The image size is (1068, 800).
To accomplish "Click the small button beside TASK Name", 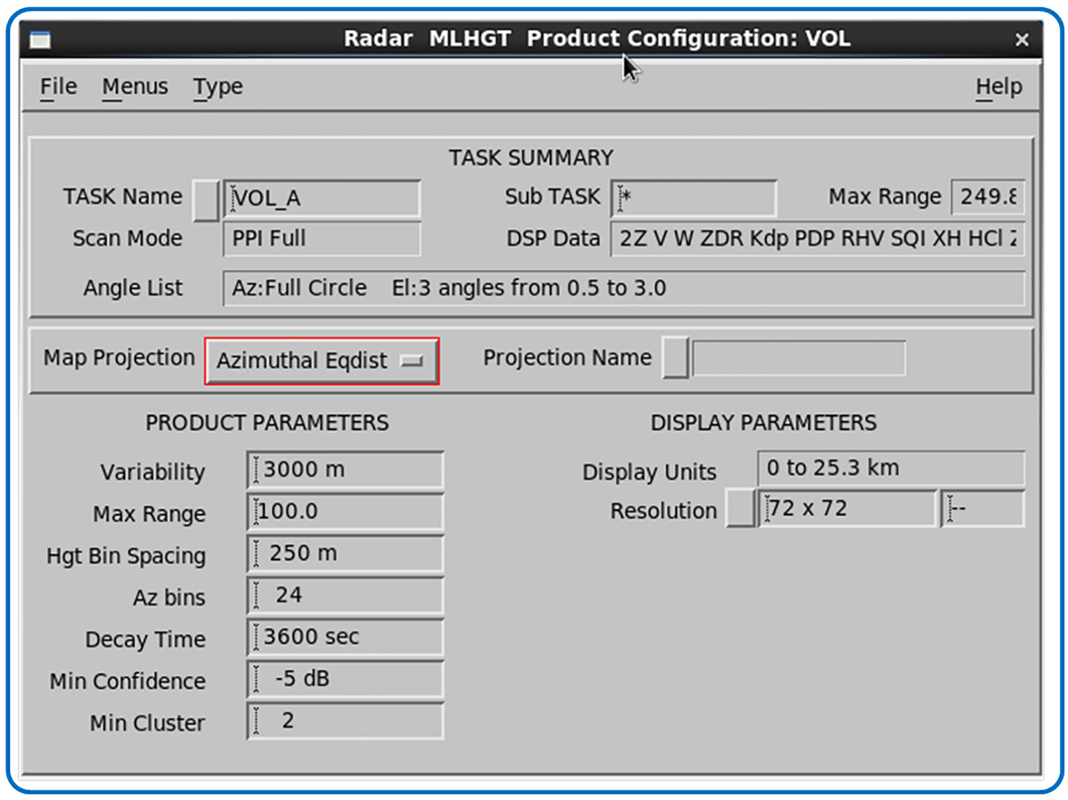I will coord(206,200).
